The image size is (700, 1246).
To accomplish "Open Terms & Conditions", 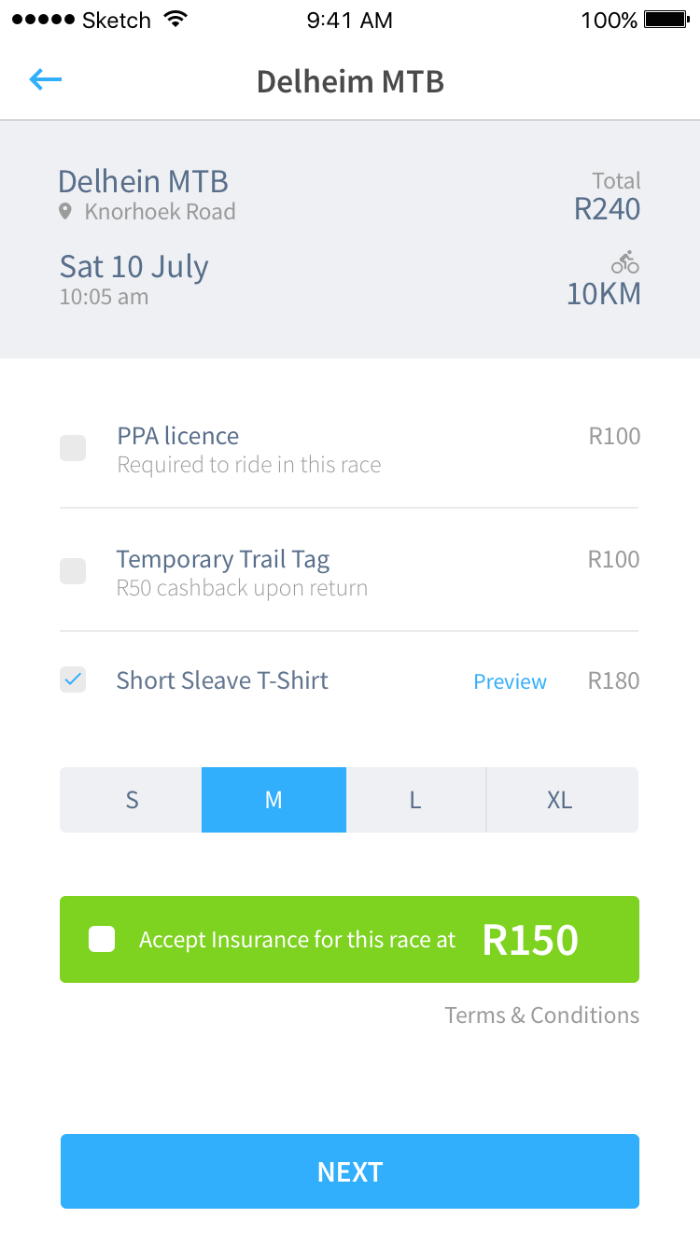I will coord(542,1015).
